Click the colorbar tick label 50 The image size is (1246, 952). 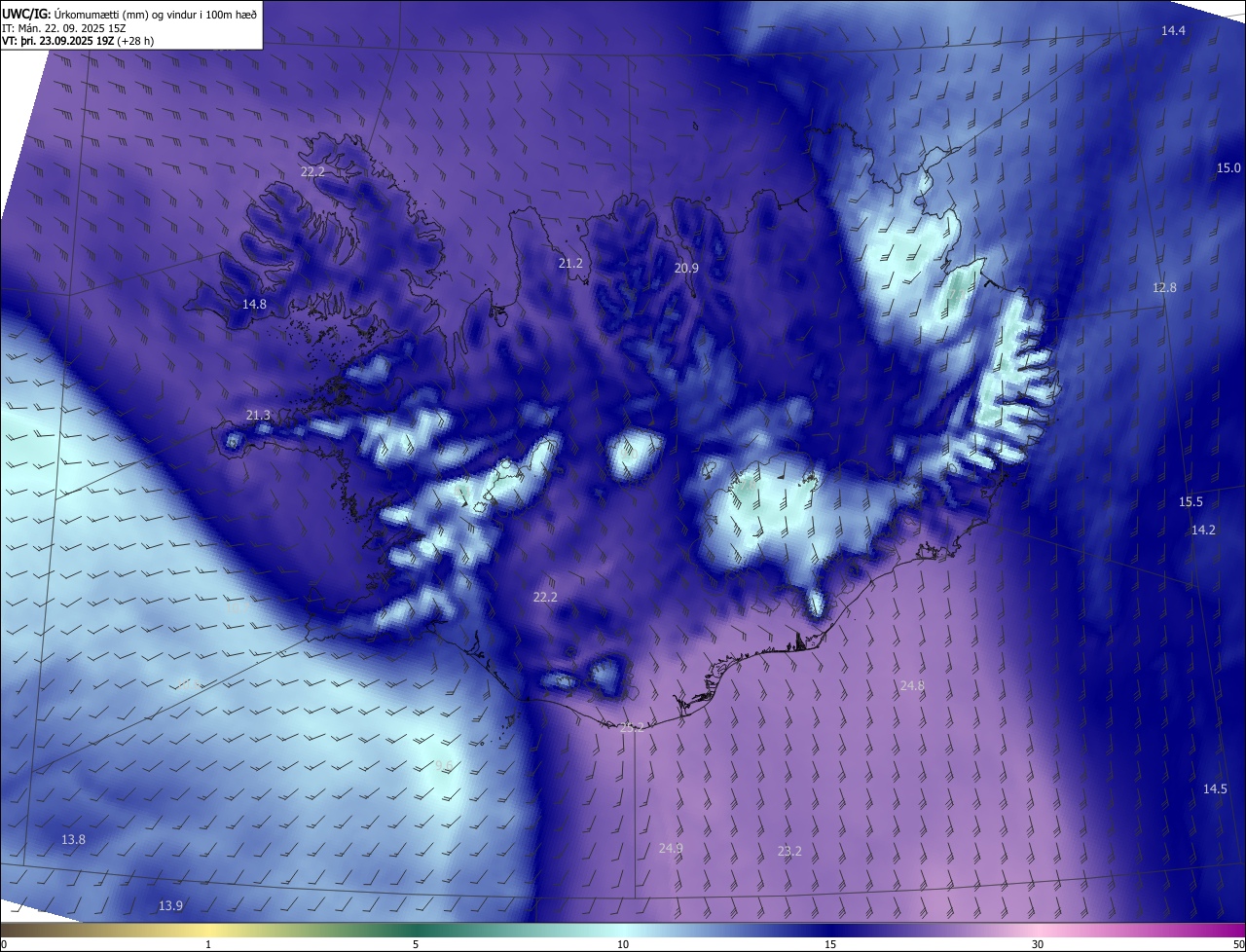1238,945
